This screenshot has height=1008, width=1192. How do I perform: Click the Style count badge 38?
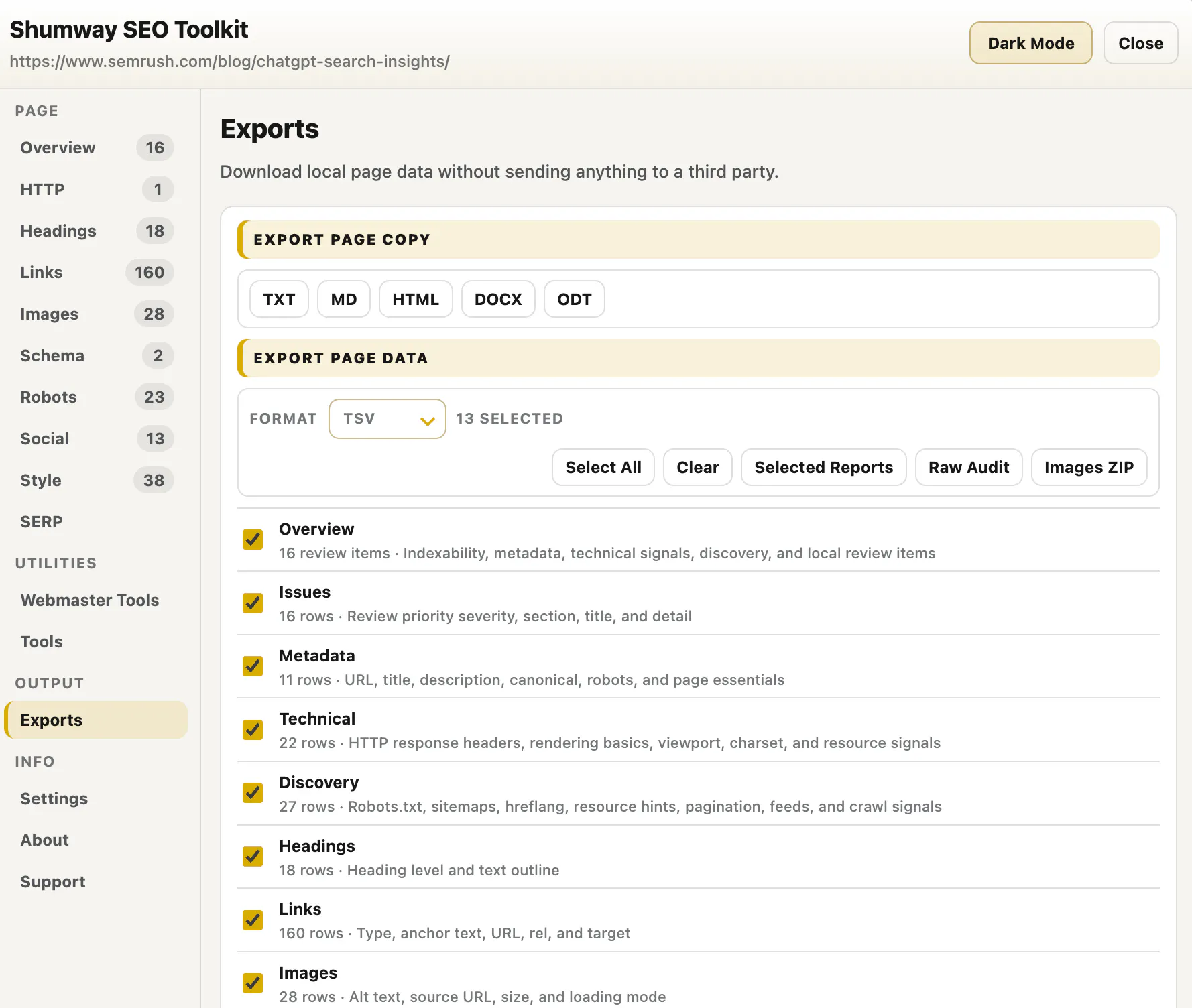154,480
